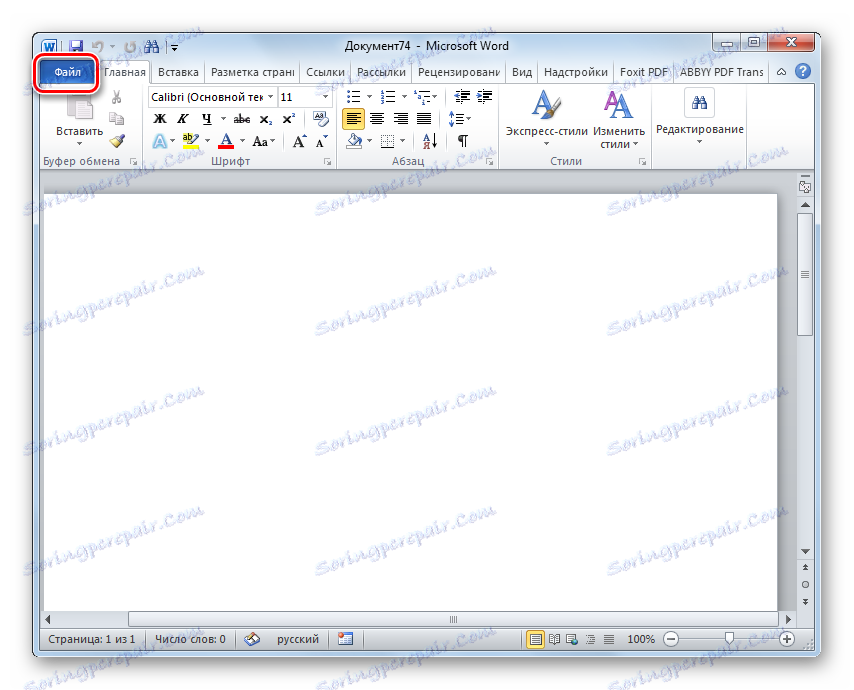The image size is (854, 690).
Task: Toggle subscript formatting
Action: (x=265, y=119)
